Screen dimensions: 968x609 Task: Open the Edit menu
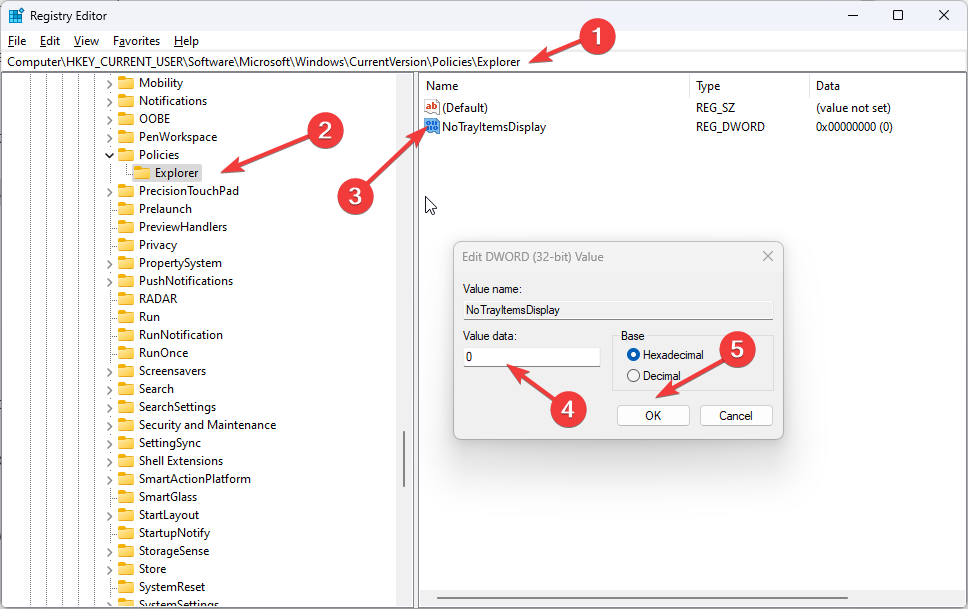(49, 41)
